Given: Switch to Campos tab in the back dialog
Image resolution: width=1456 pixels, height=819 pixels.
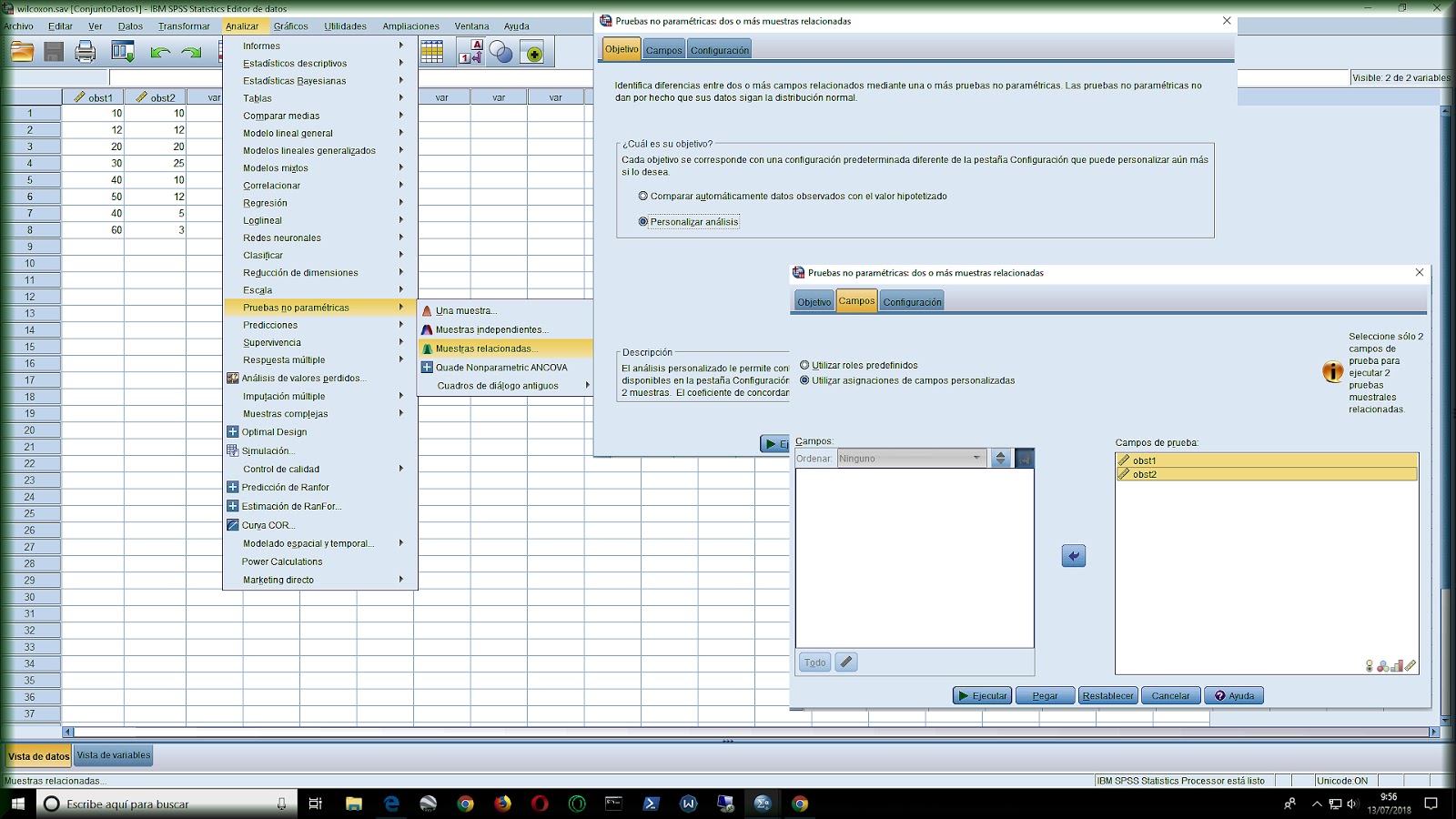Looking at the screenshot, I should tap(663, 50).
